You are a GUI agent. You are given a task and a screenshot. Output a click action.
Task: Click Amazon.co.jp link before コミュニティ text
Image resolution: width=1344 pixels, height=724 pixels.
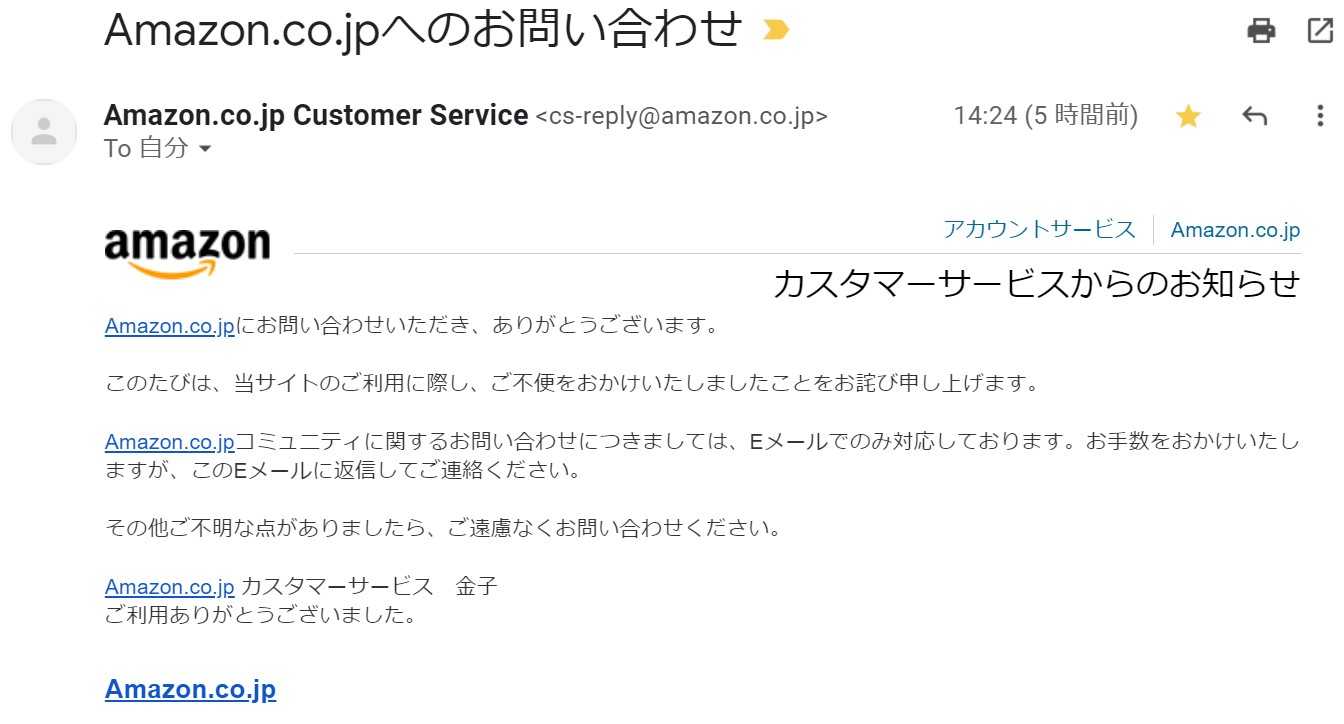tap(169, 442)
